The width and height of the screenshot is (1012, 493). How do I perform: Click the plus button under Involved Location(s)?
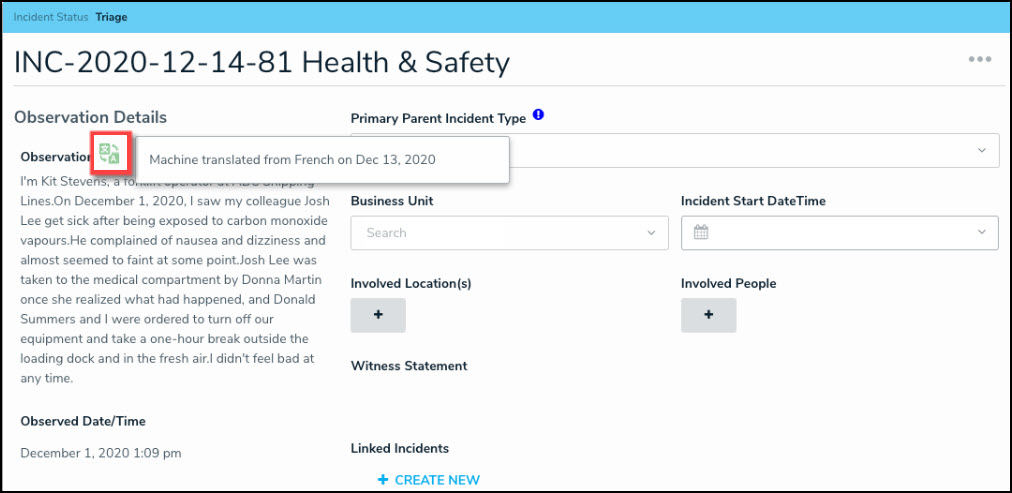378,315
